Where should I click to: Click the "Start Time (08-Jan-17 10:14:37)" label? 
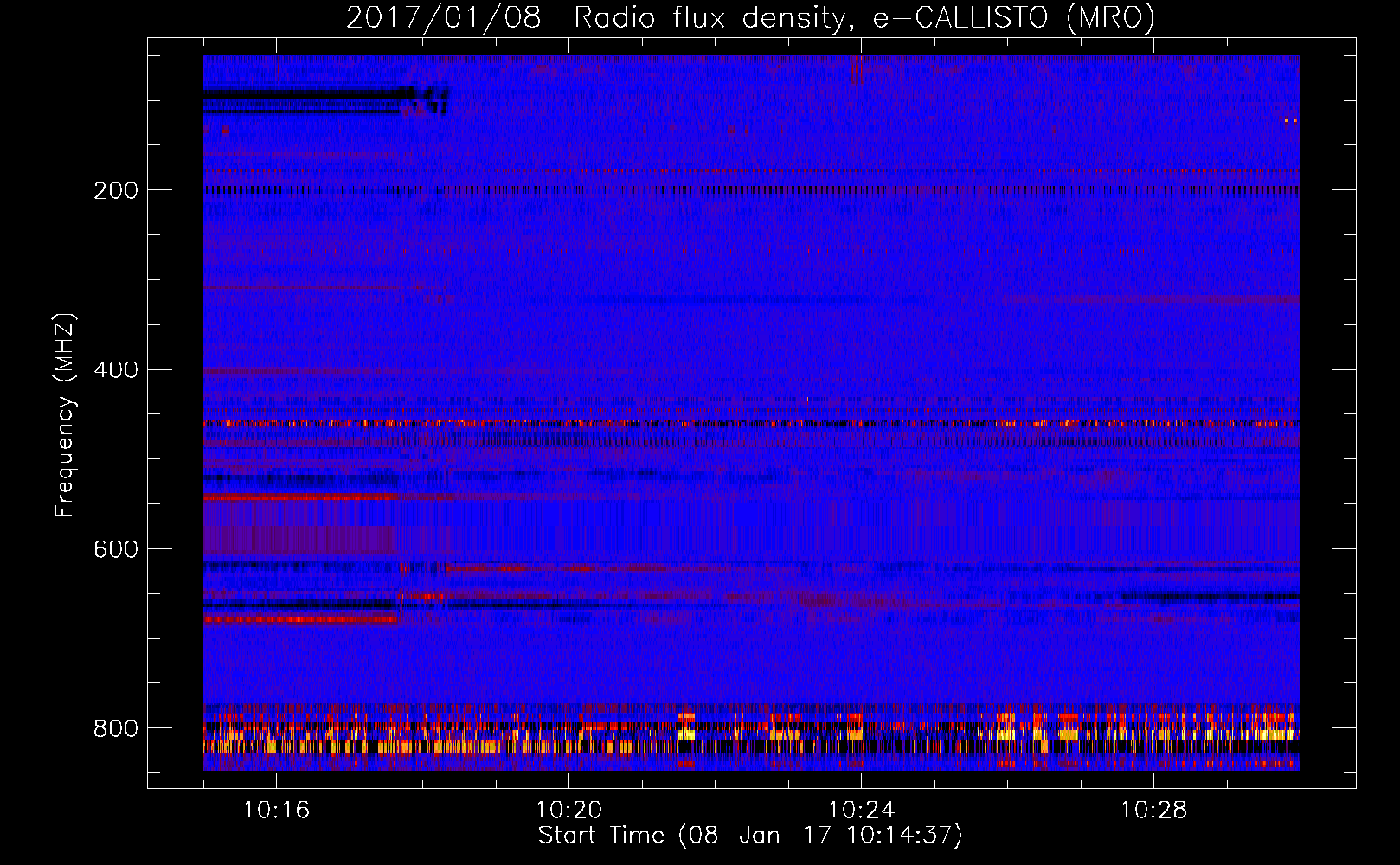[750, 836]
